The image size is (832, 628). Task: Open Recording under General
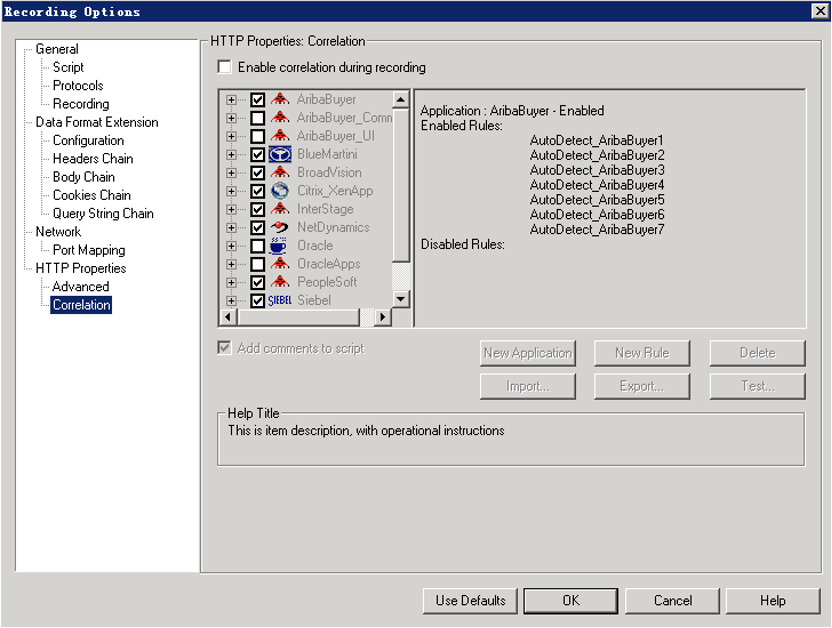pos(81,104)
